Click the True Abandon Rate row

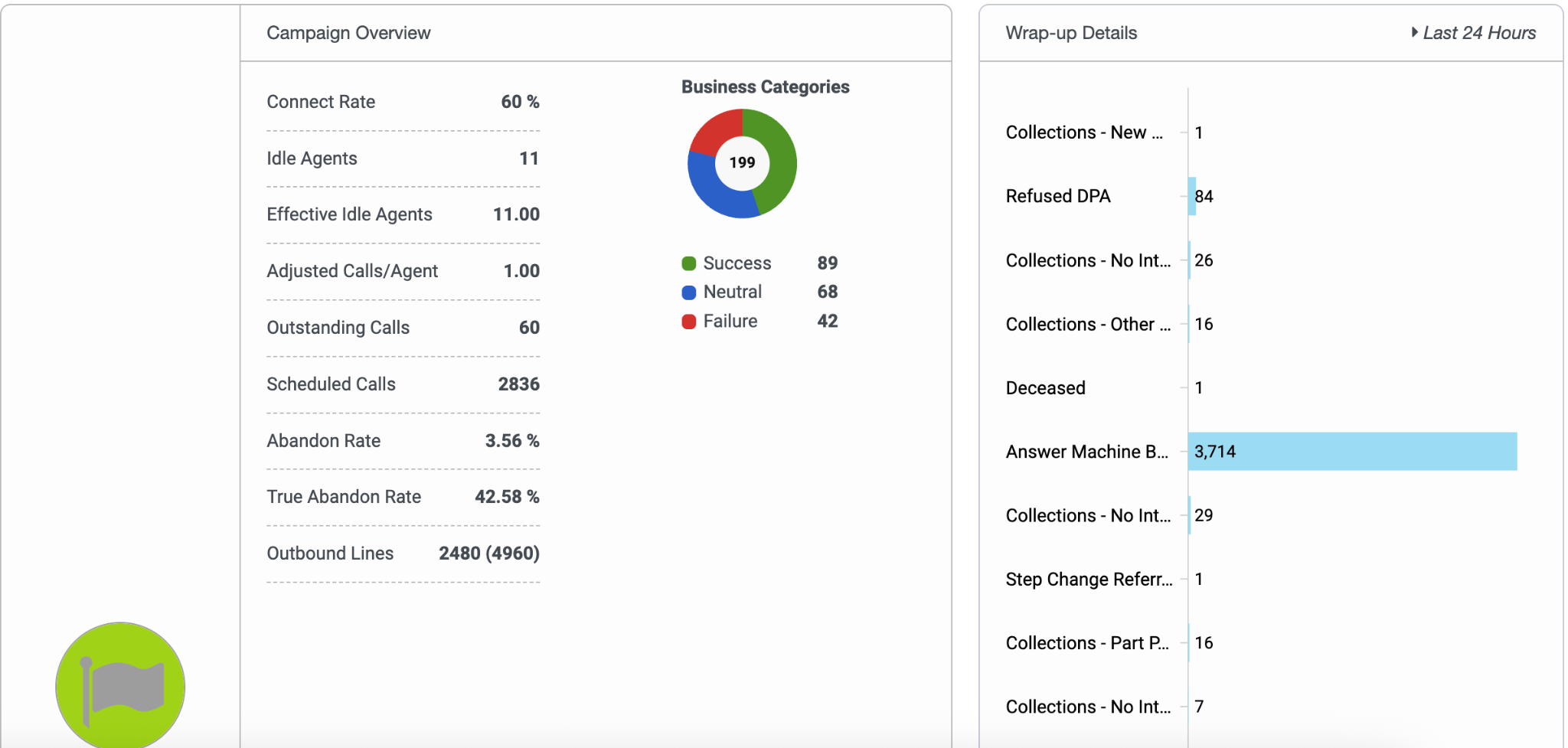[403, 497]
